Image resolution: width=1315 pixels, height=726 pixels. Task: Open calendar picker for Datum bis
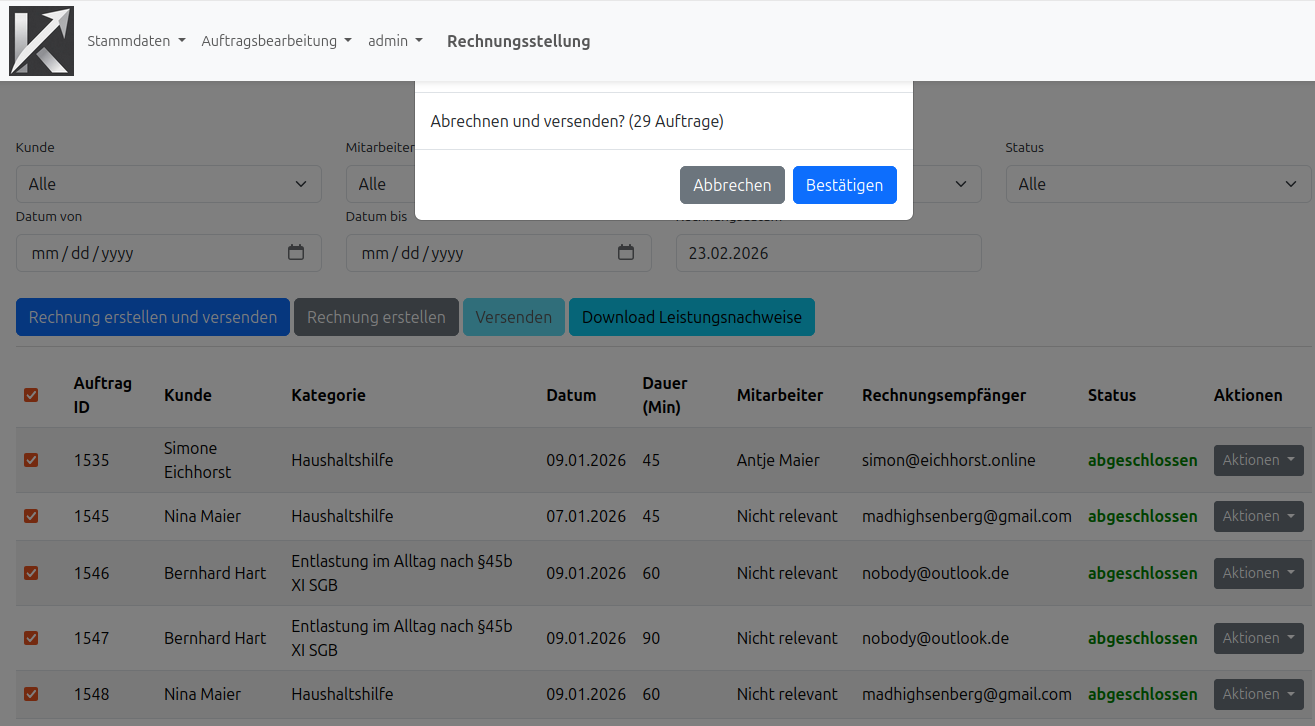[626, 253]
